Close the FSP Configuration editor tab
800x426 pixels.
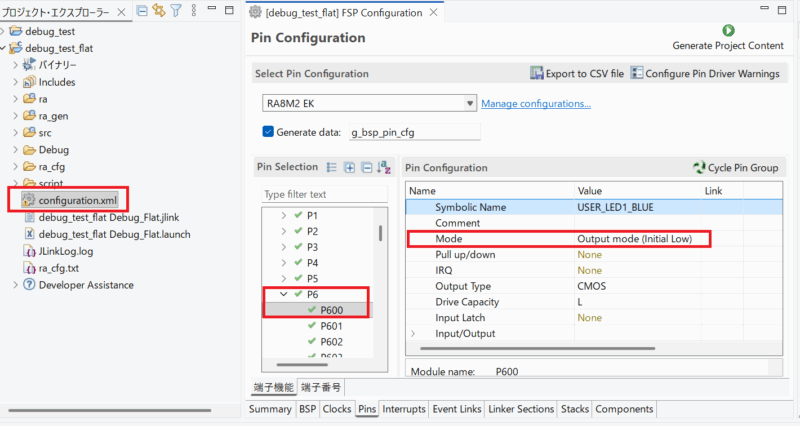[433, 12]
